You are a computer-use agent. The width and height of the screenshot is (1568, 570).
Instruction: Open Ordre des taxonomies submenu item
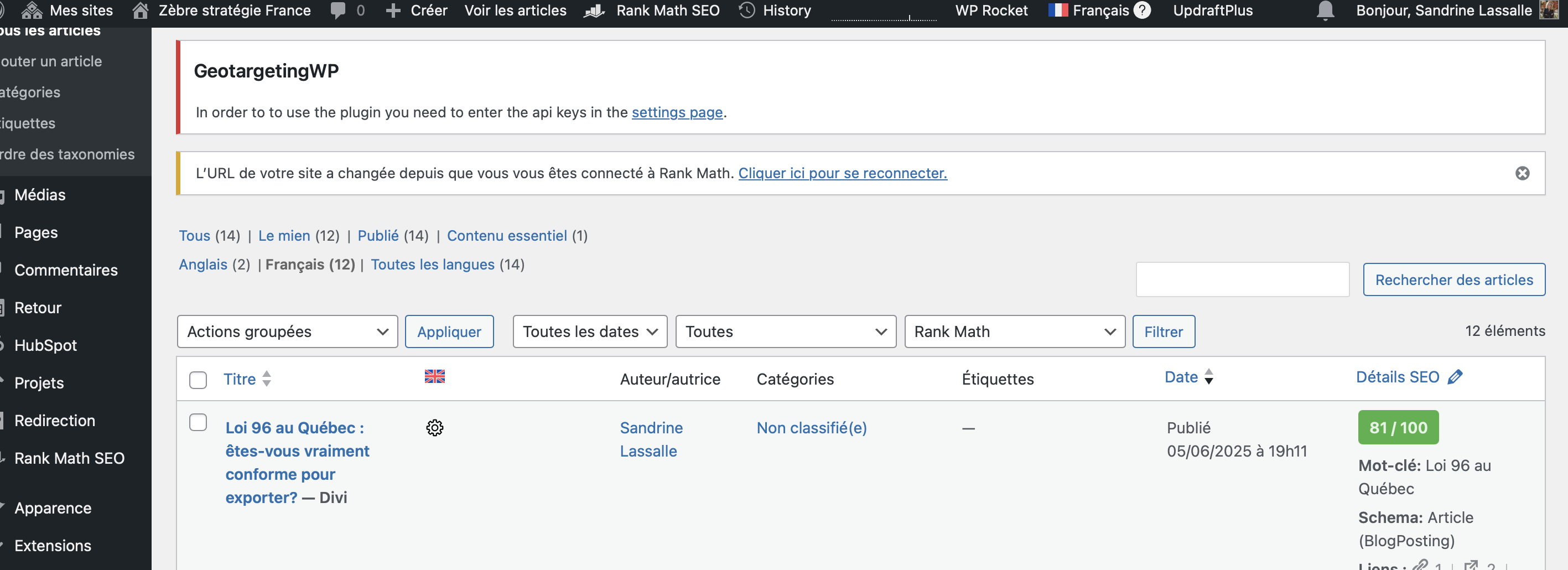point(68,155)
